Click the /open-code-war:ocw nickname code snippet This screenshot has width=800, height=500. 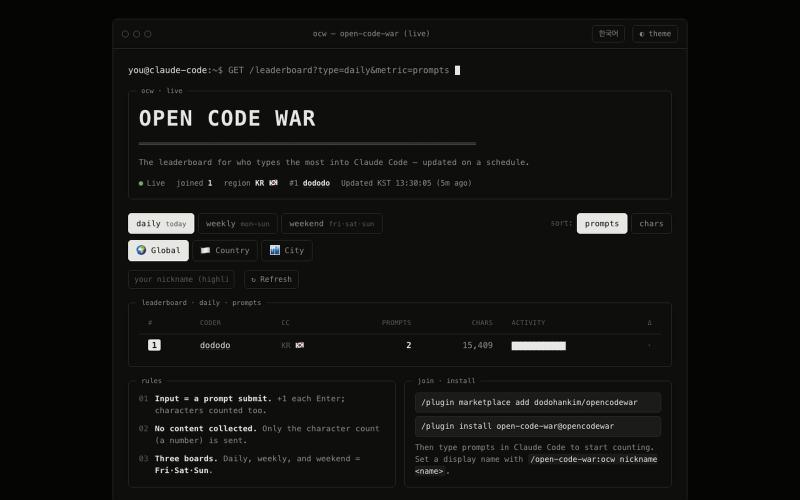point(593,459)
